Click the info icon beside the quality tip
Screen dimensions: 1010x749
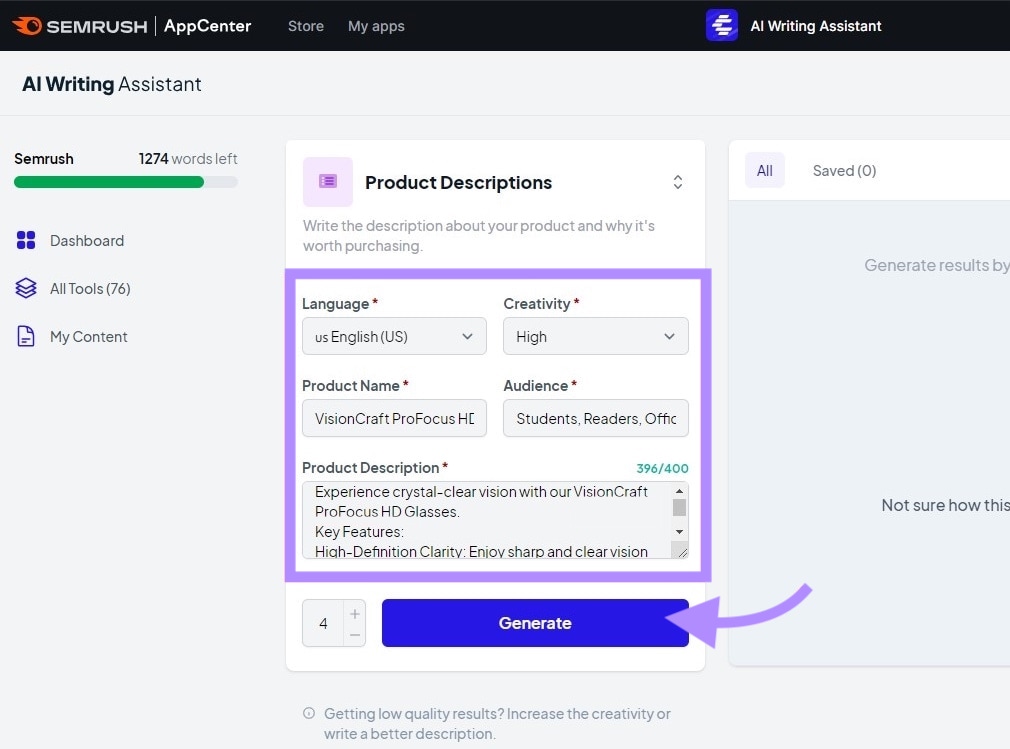click(x=308, y=713)
